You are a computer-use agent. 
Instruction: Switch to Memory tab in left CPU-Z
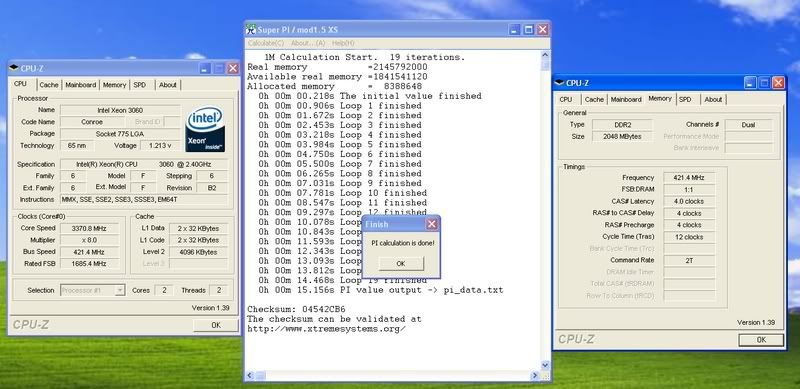pyautogui.click(x=114, y=85)
